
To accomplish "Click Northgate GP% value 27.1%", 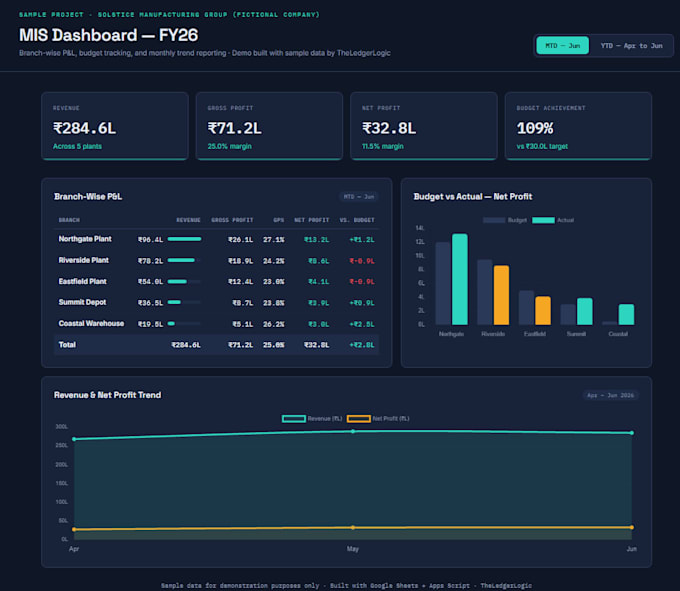I will 274,240.
